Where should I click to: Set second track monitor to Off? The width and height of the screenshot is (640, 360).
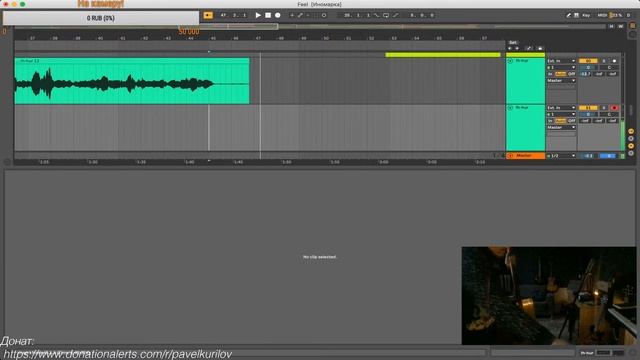[571, 121]
